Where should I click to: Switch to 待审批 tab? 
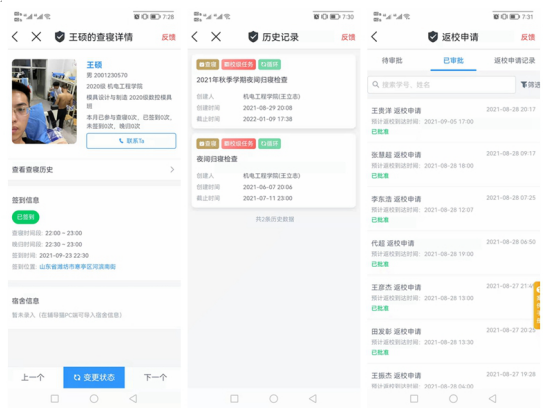tap(392, 61)
